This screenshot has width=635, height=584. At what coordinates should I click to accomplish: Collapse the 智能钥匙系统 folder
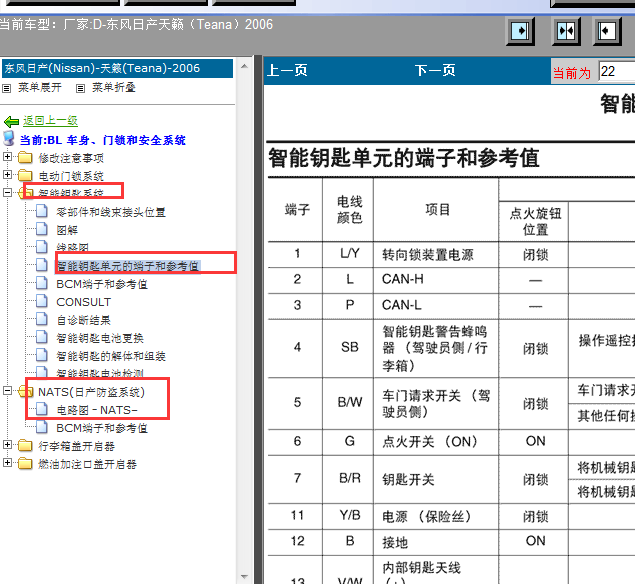pos(7,192)
